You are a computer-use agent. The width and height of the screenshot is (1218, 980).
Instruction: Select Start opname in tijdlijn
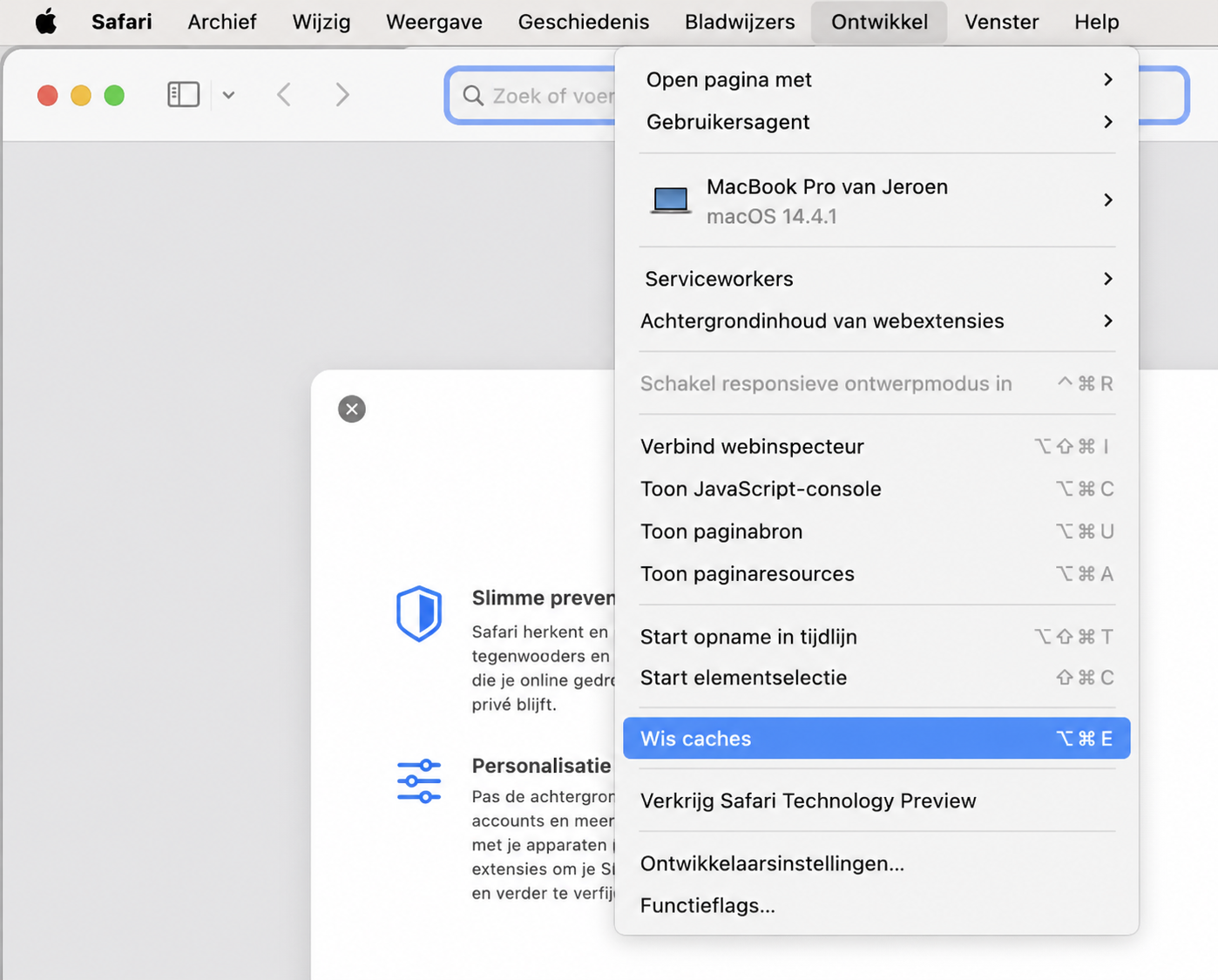tap(877, 637)
